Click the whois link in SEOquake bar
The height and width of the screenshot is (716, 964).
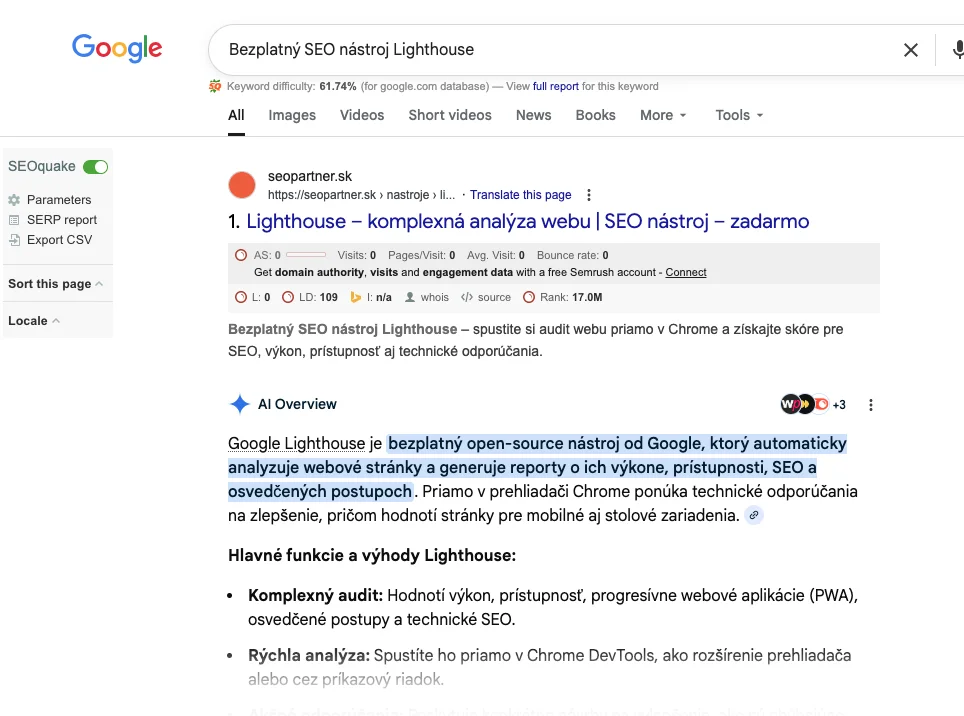click(x=434, y=297)
